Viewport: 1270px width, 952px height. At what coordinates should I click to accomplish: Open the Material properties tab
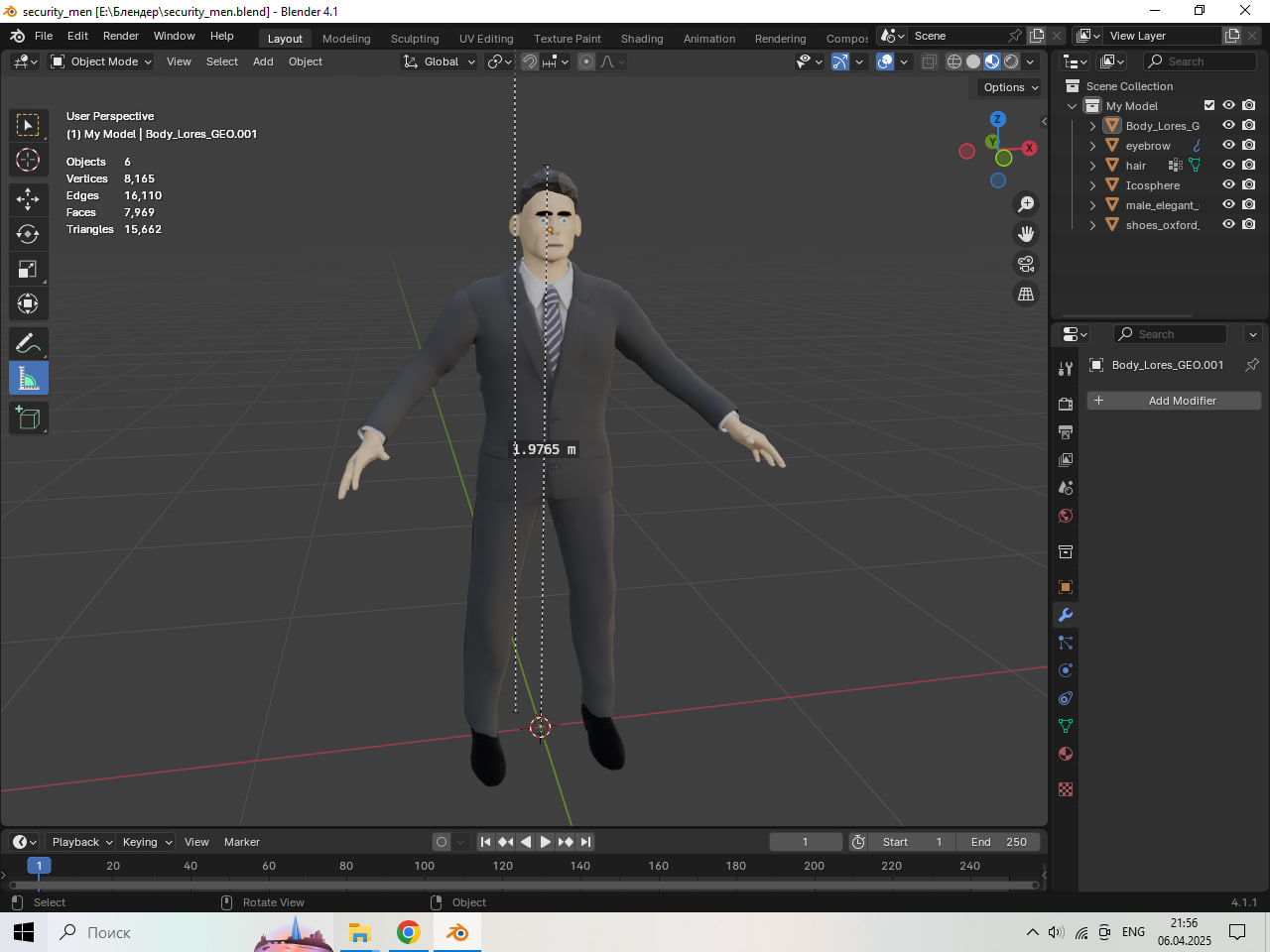point(1066,754)
